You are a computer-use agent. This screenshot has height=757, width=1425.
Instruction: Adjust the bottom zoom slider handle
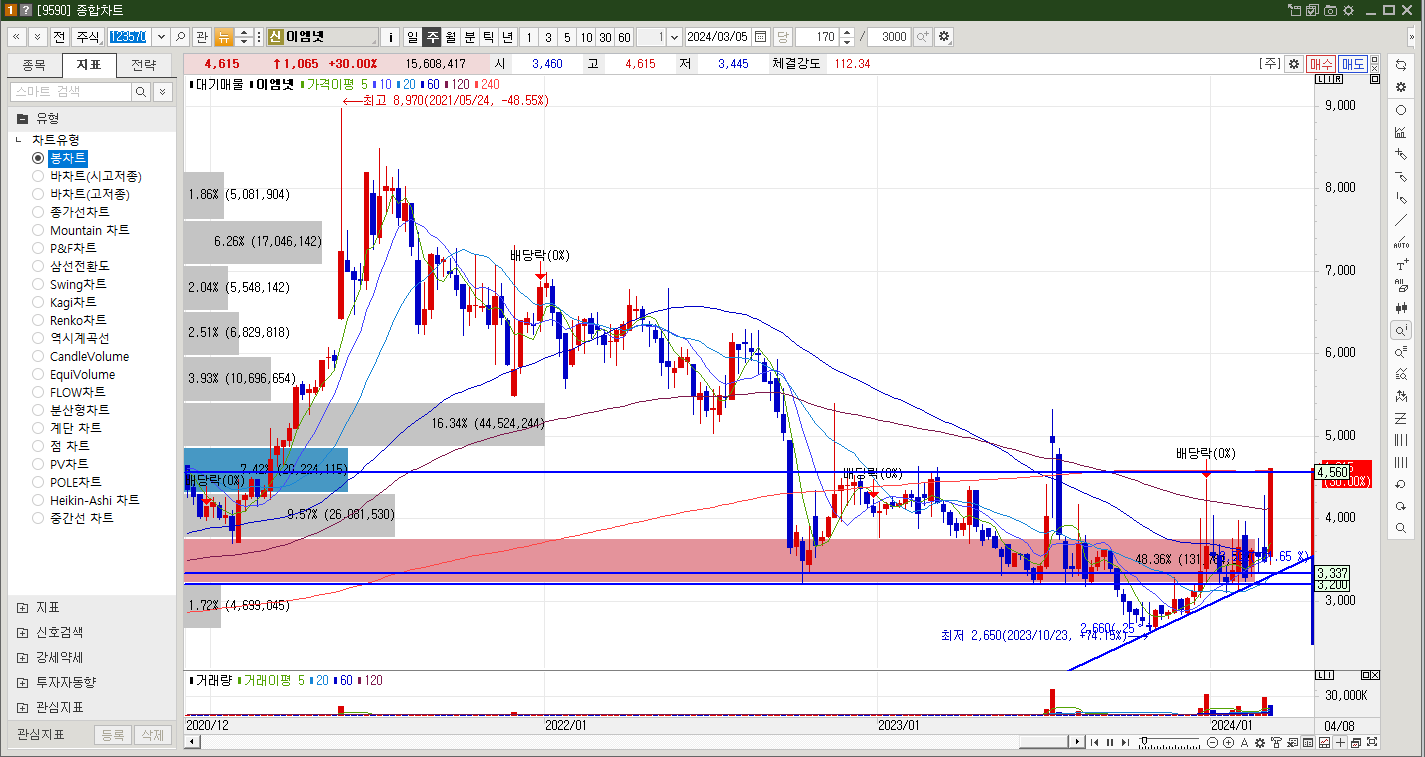1145,742
